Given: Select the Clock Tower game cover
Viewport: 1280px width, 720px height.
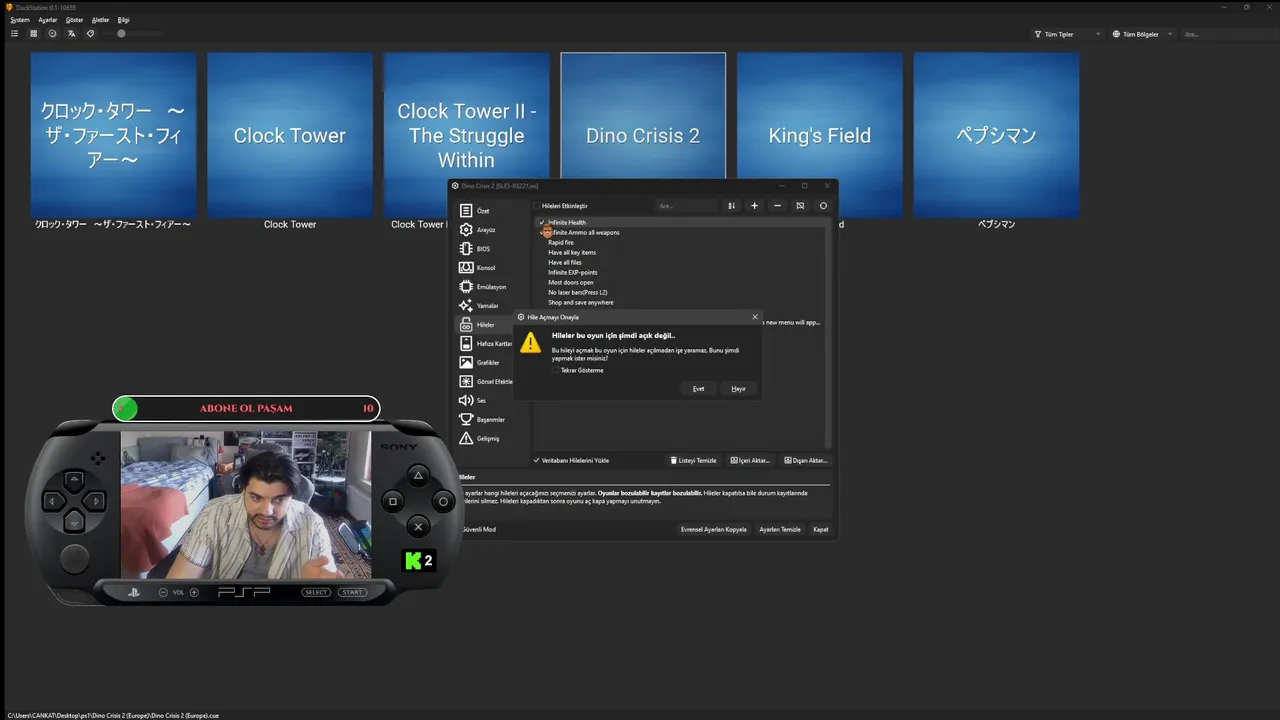Looking at the screenshot, I should (x=290, y=135).
